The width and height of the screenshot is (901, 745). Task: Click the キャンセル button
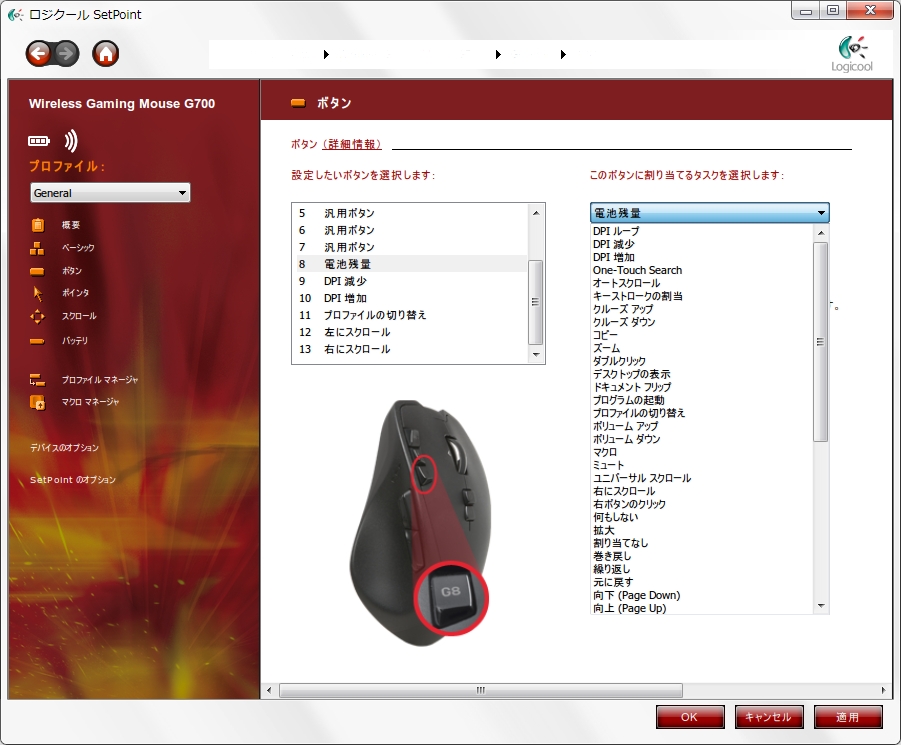pos(768,717)
